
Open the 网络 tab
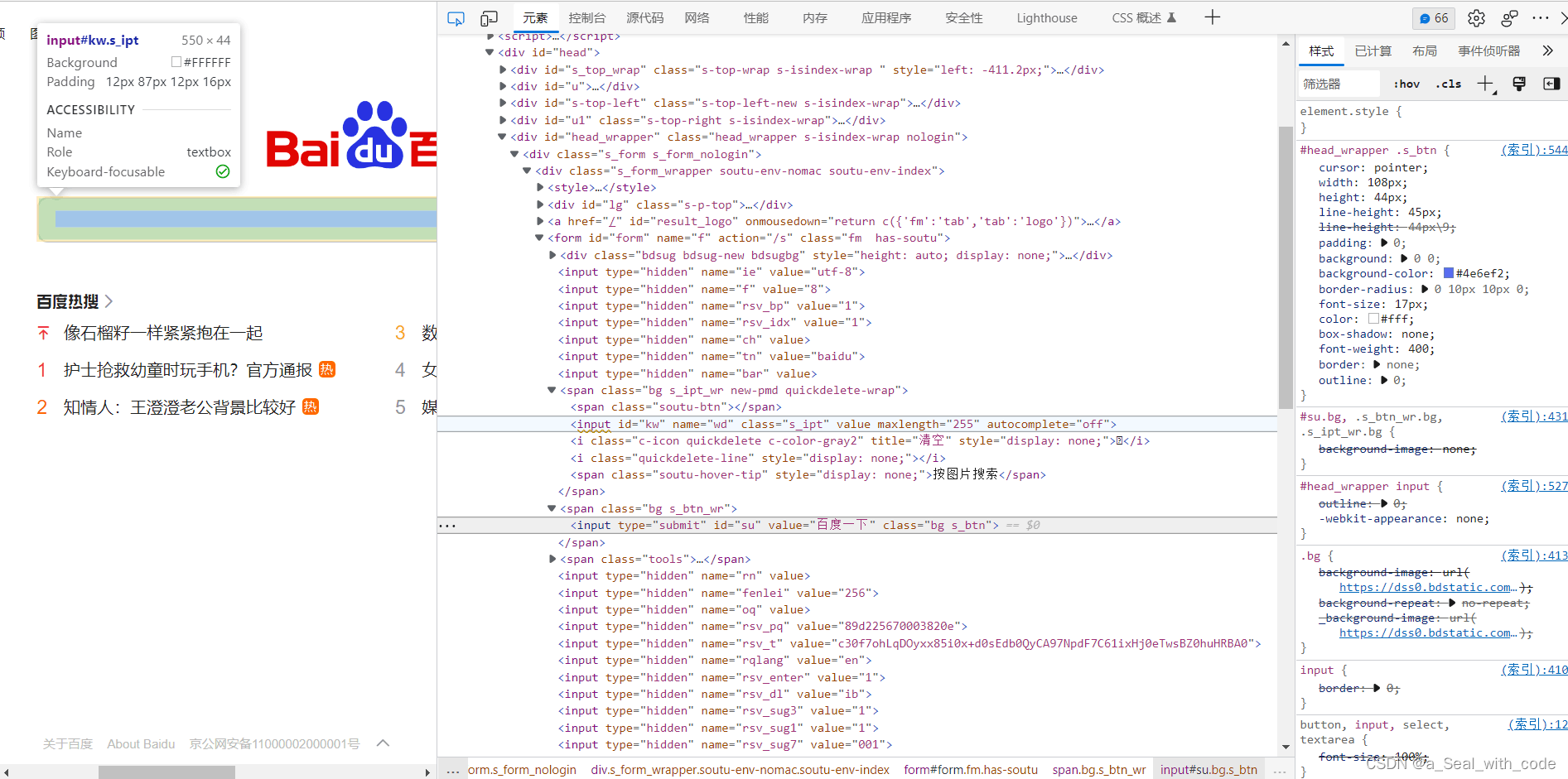[x=697, y=18]
